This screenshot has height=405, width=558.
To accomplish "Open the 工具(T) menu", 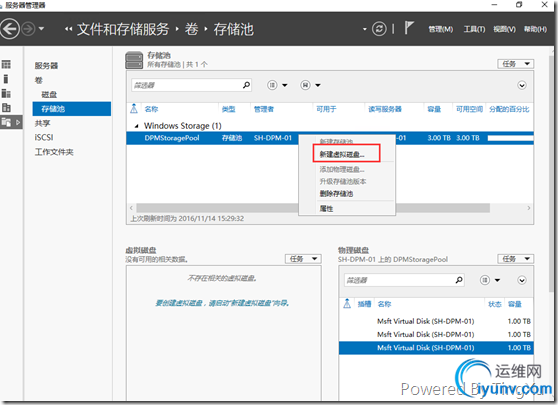I will click(474, 29).
